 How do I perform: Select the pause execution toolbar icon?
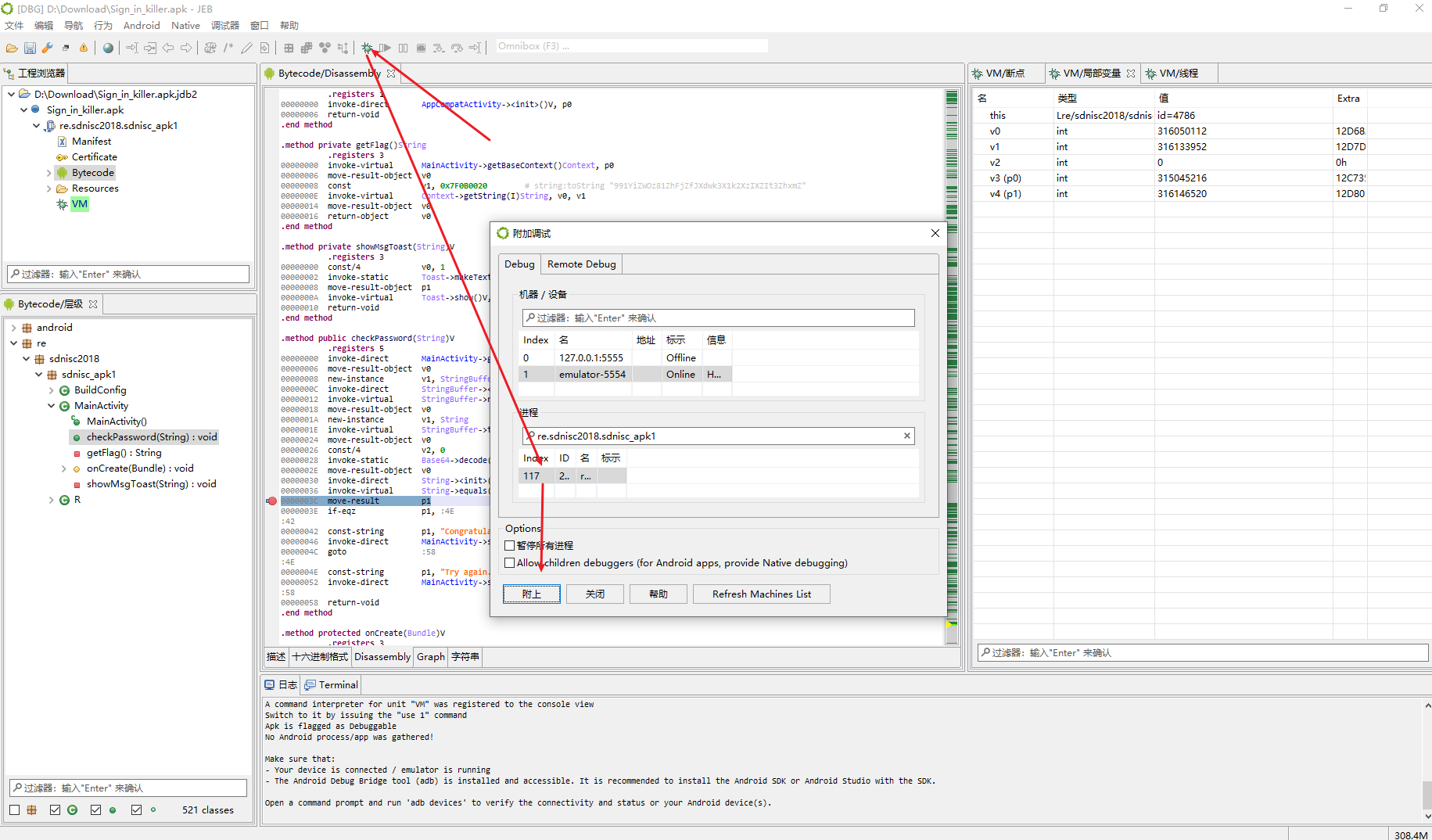click(x=403, y=48)
